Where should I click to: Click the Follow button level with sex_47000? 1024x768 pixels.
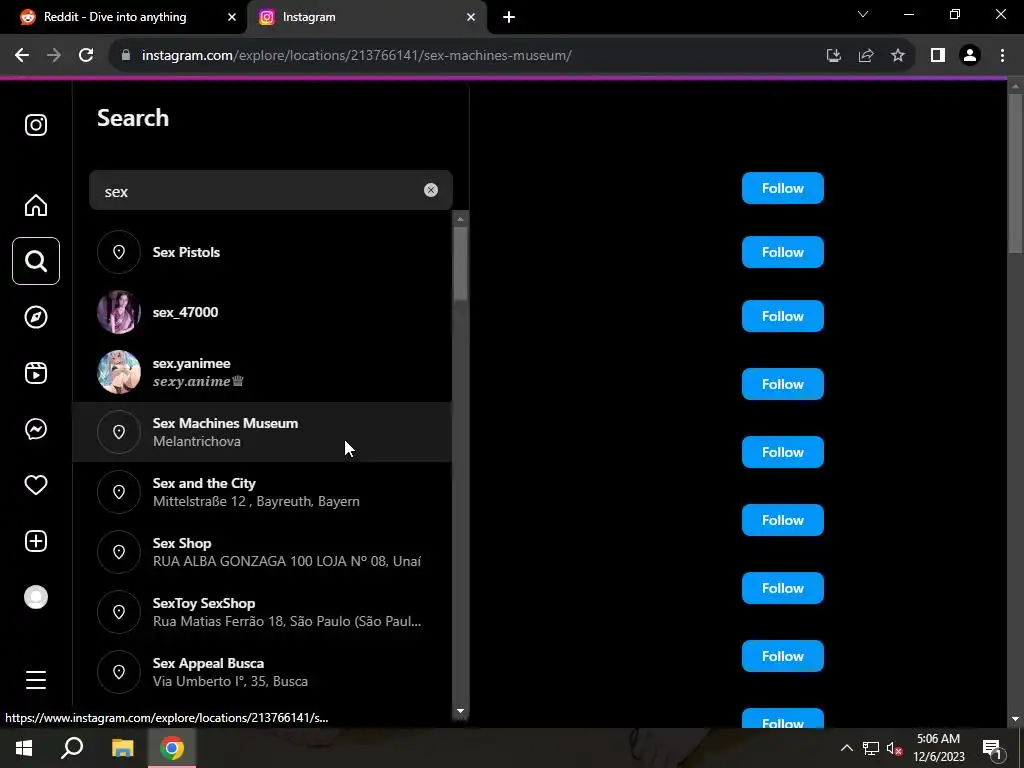782,316
